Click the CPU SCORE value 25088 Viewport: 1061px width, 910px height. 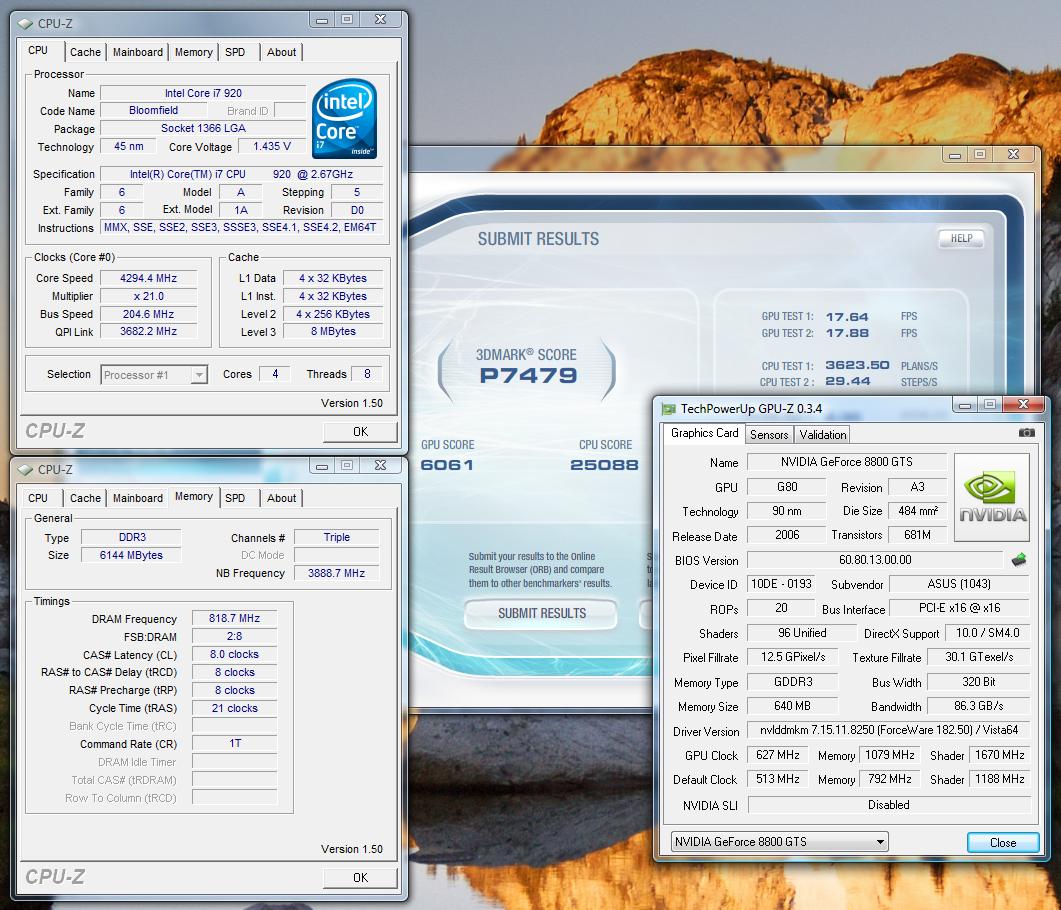point(604,465)
